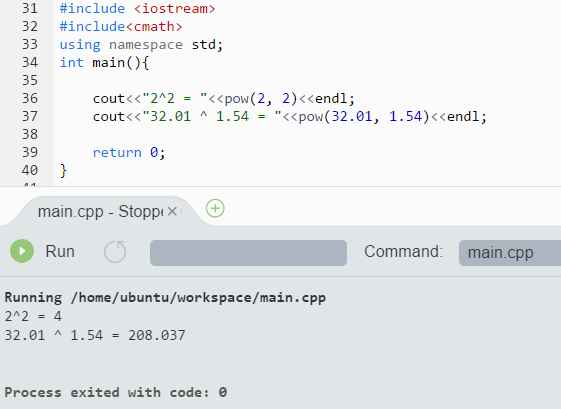The width and height of the screenshot is (561, 409).
Task: Click line number 36 in gutter
Action: [x=30, y=98]
